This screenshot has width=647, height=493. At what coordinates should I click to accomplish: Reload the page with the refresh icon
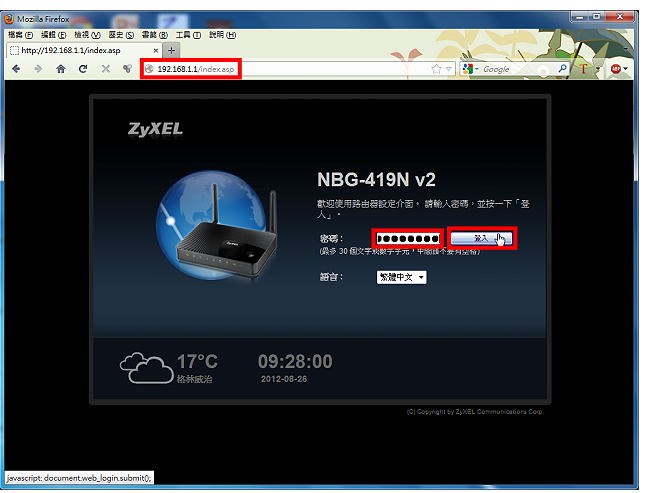coord(83,69)
